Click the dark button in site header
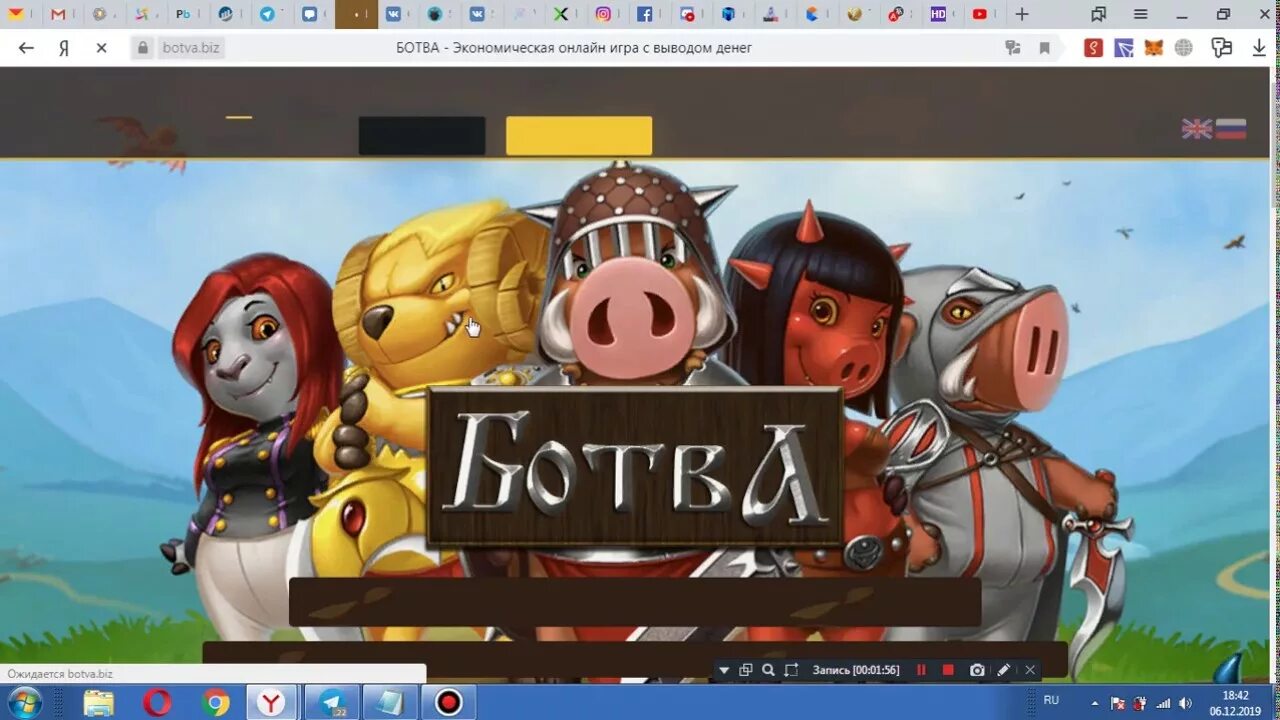This screenshot has height=720, width=1280. (x=422, y=136)
